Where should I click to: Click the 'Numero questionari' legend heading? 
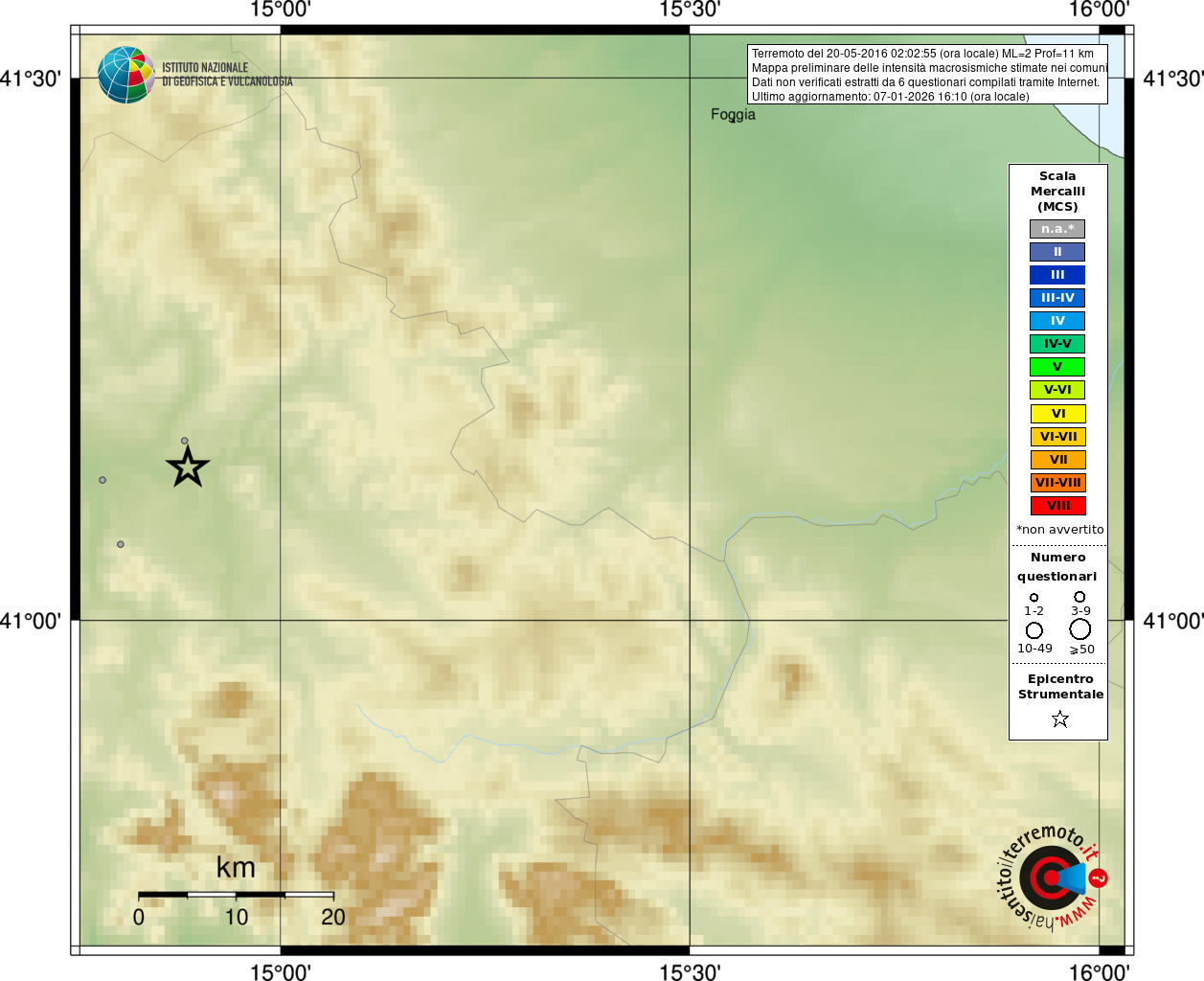pos(1057,567)
